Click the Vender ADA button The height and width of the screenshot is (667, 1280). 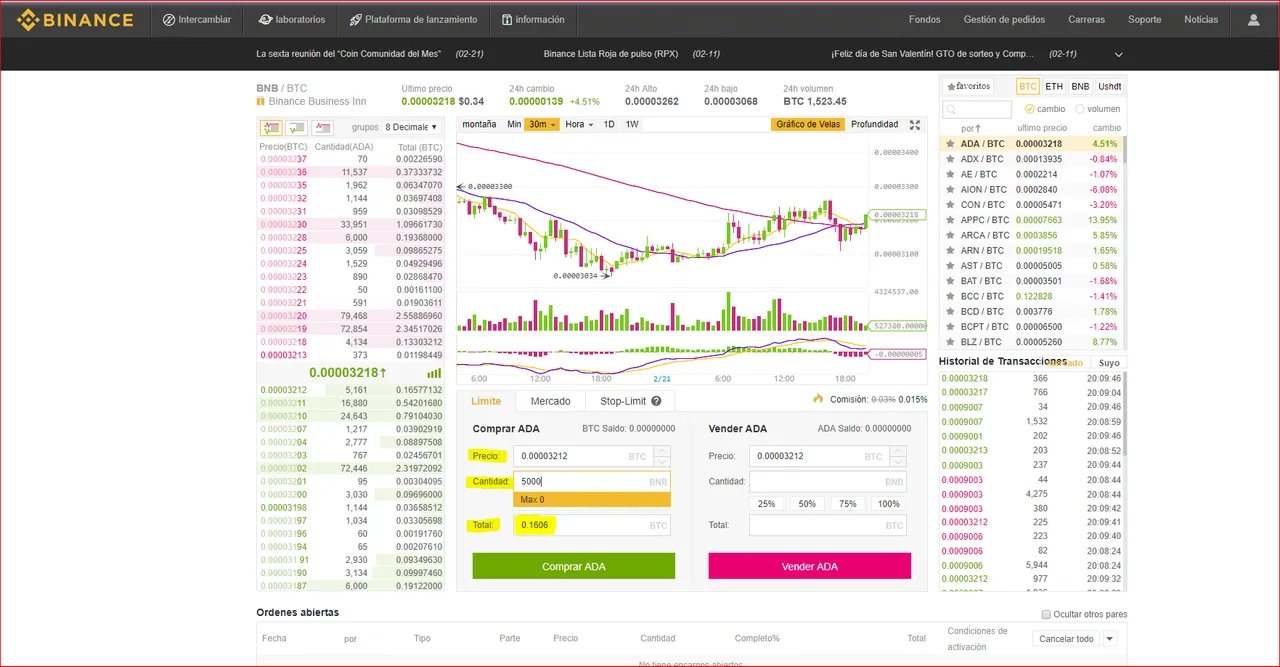[810, 566]
